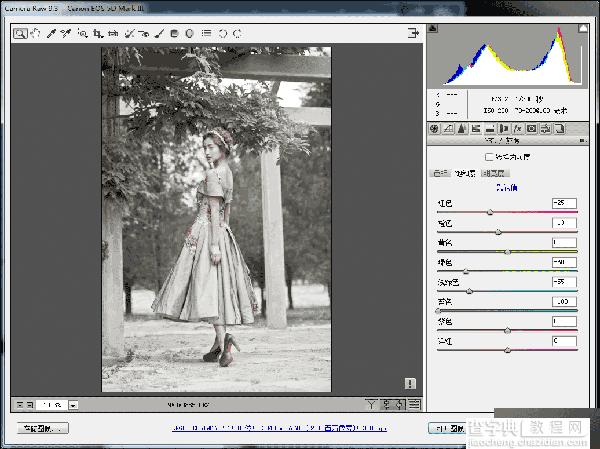This screenshot has width=600, height=449.
Task: Focus the Oranges saturation value field
Action: point(564,223)
